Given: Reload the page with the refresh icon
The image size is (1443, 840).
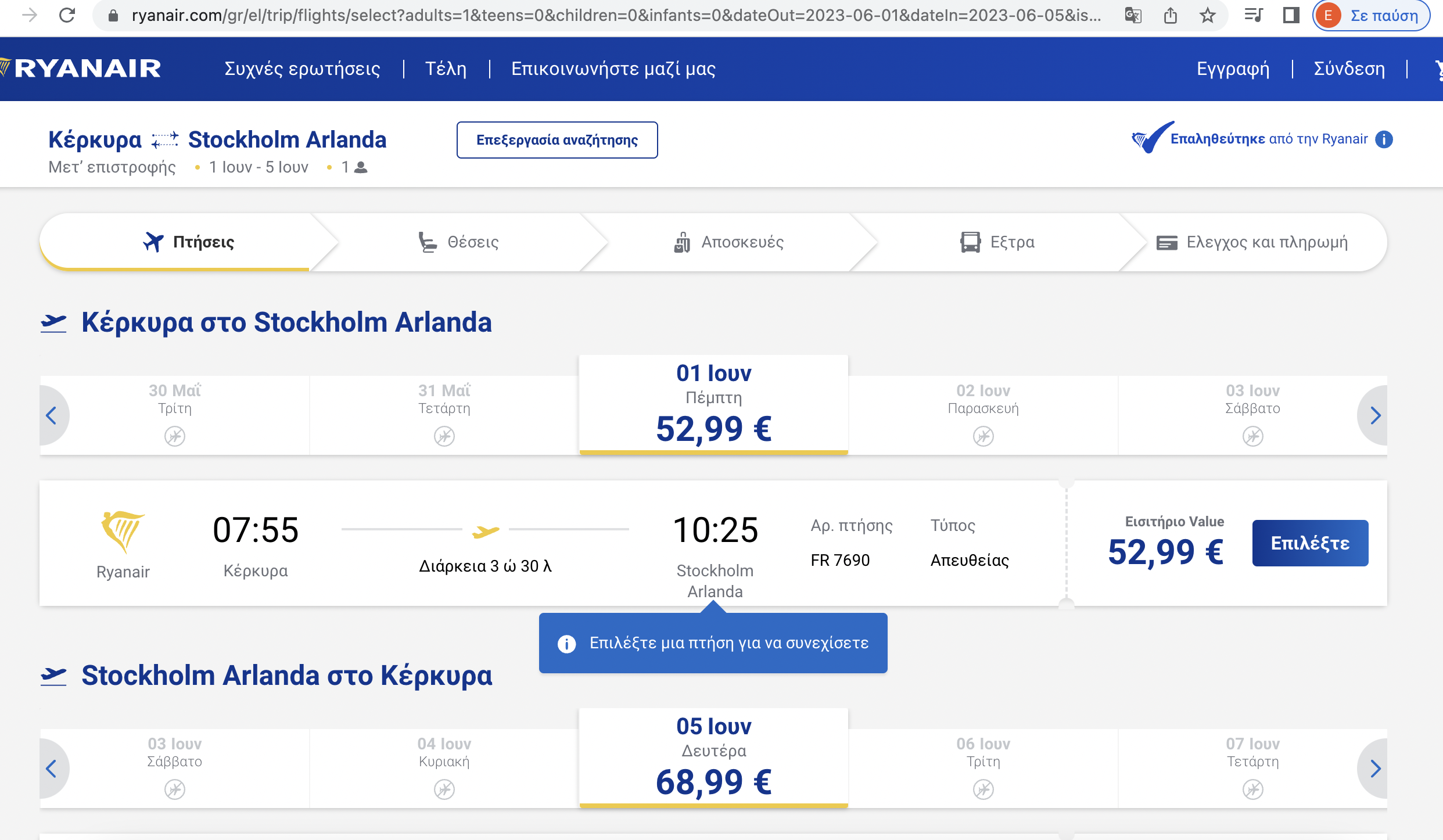Looking at the screenshot, I should [x=67, y=15].
